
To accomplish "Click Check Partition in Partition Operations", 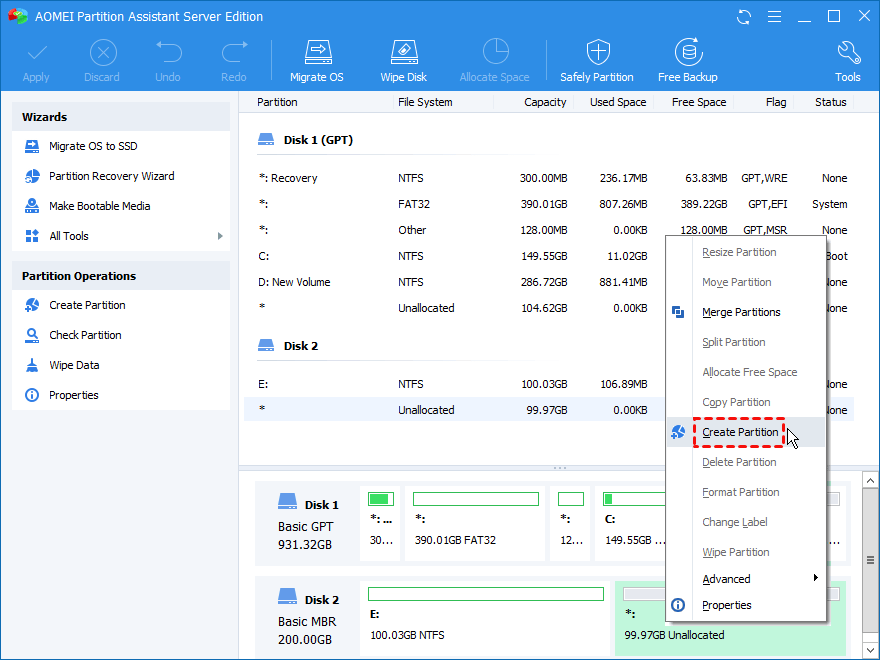I will pyautogui.click(x=85, y=335).
